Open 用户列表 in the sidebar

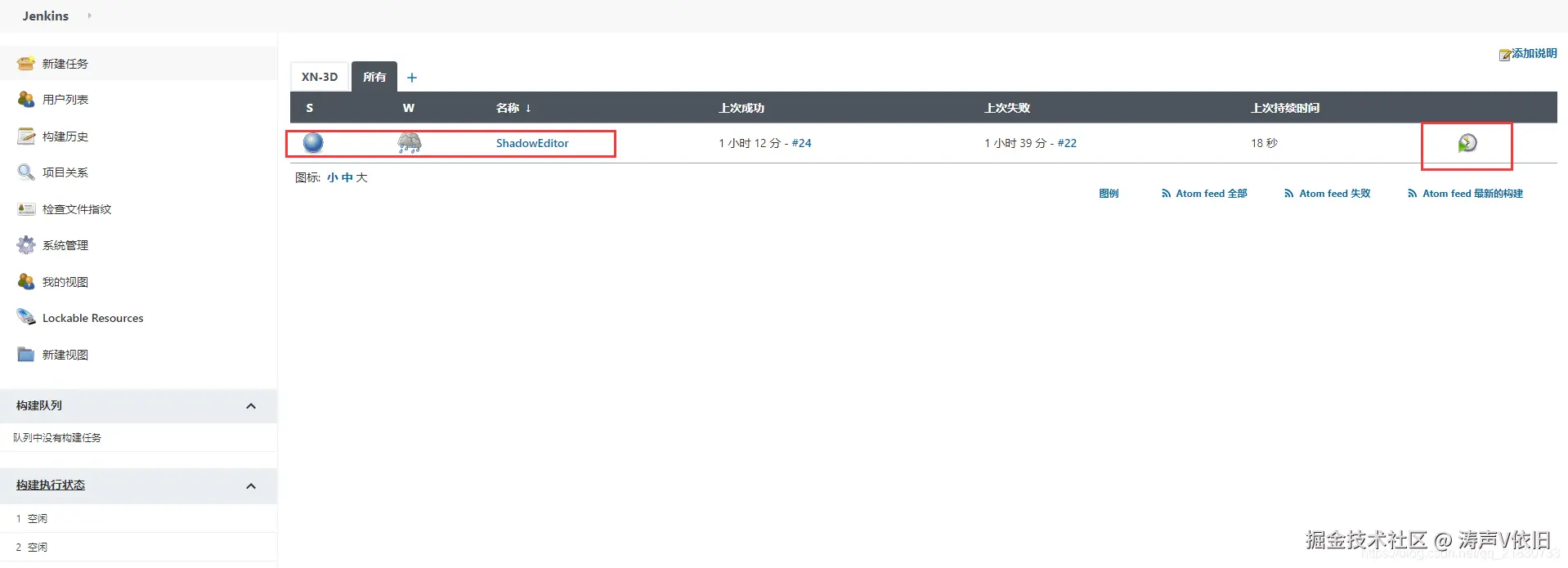pyautogui.click(x=65, y=100)
